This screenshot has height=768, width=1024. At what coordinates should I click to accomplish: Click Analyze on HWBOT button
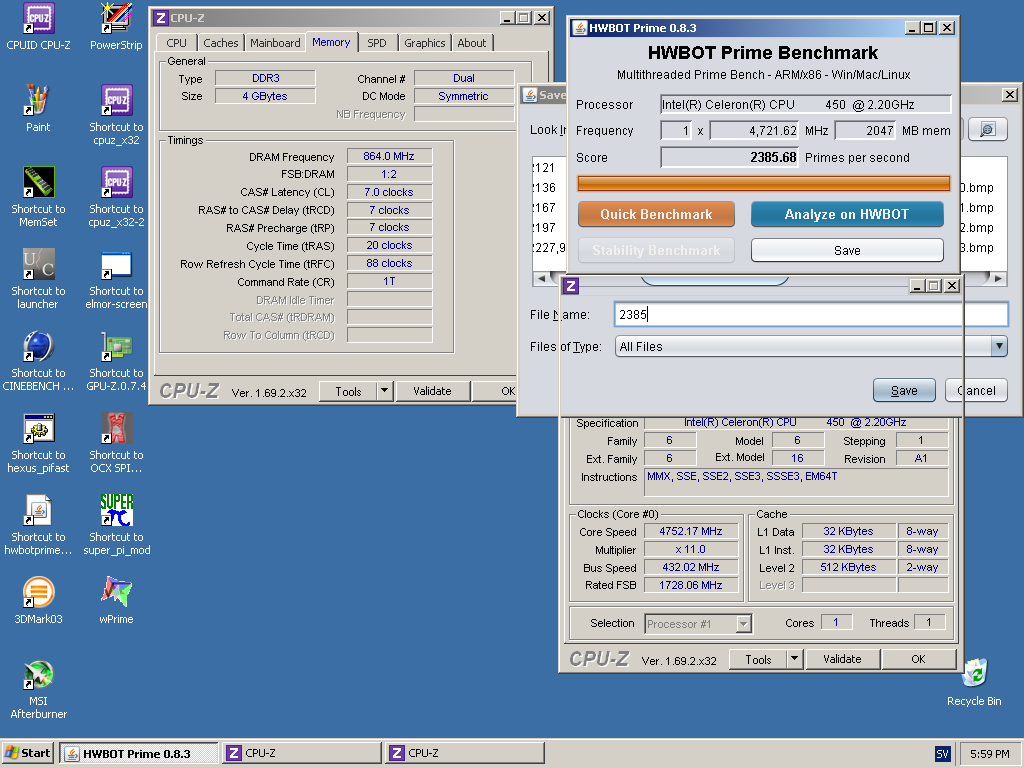846,214
